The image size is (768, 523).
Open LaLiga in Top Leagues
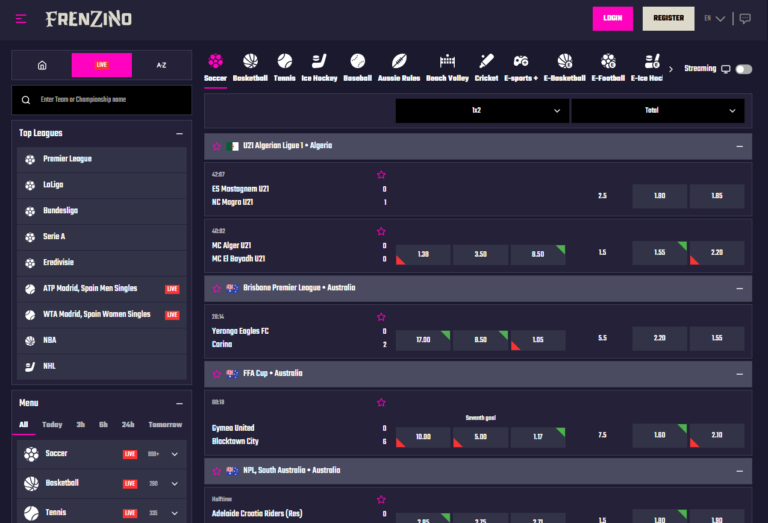(102, 185)
